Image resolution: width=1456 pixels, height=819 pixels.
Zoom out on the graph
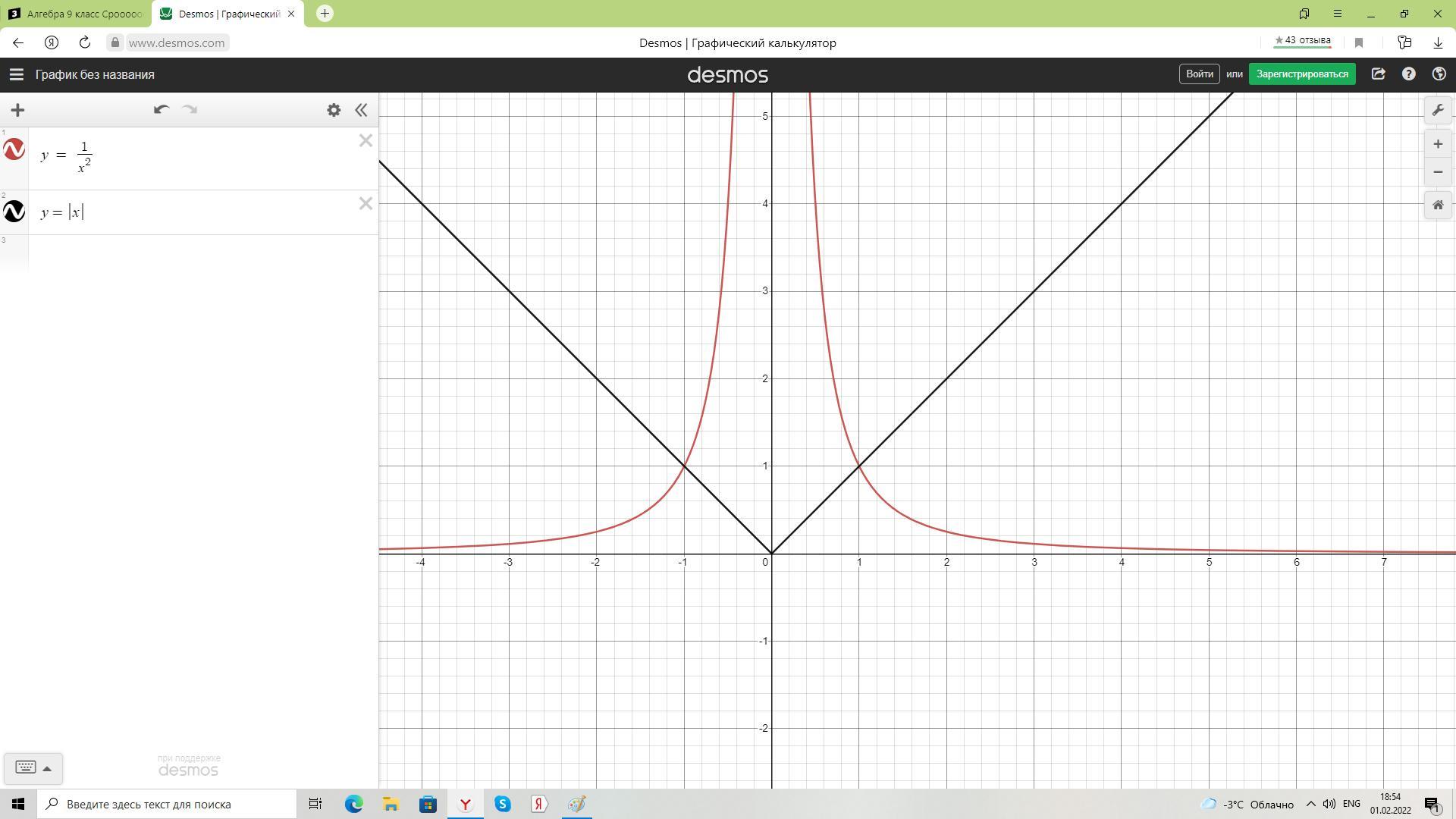1437,172
